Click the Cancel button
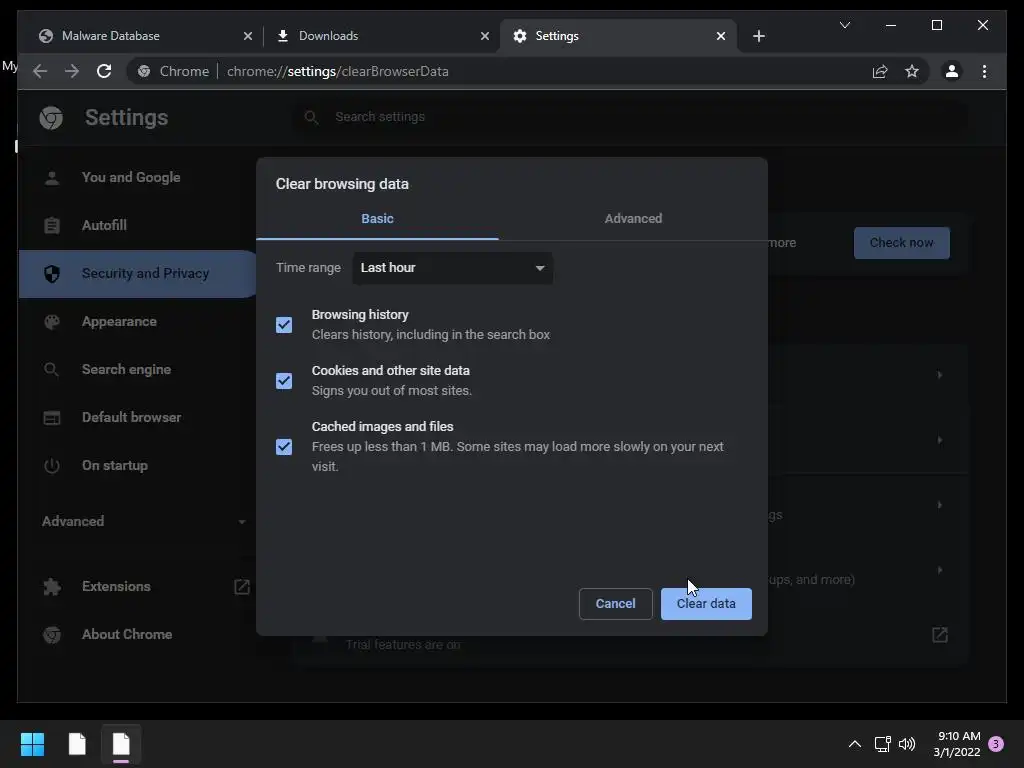 (615, 604)
